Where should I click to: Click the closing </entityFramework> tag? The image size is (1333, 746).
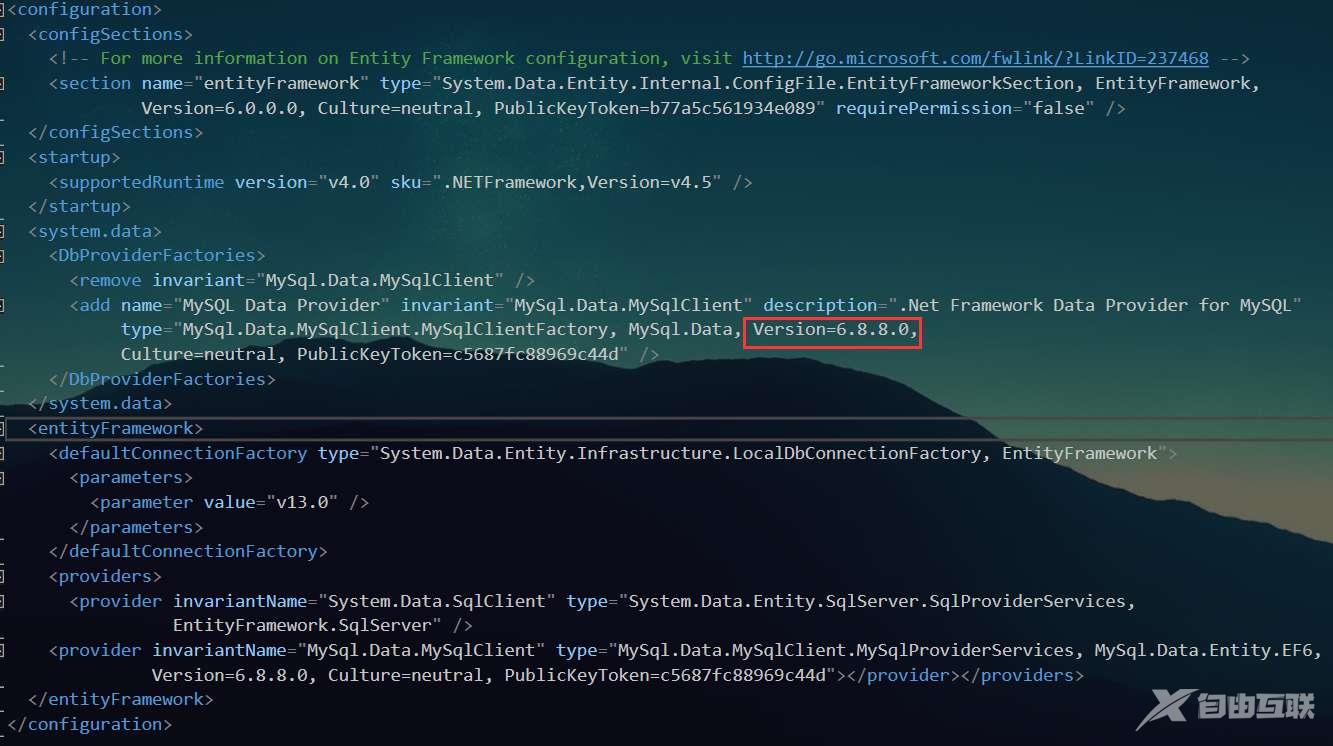point(121,699)
